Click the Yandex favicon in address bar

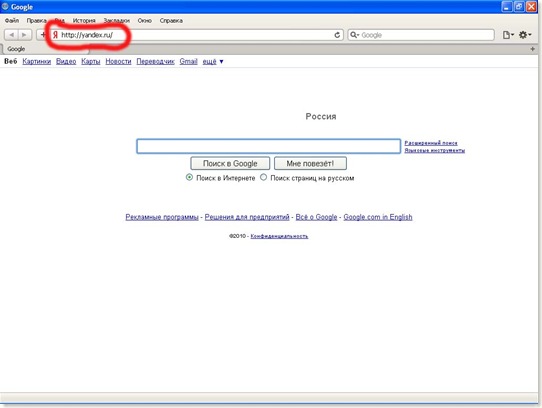coord(55,35)
